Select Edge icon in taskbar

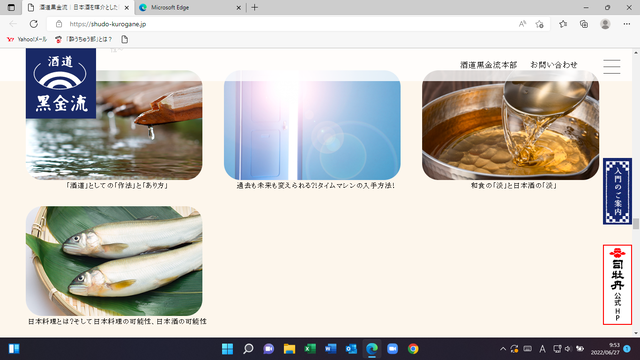[372, 349]
